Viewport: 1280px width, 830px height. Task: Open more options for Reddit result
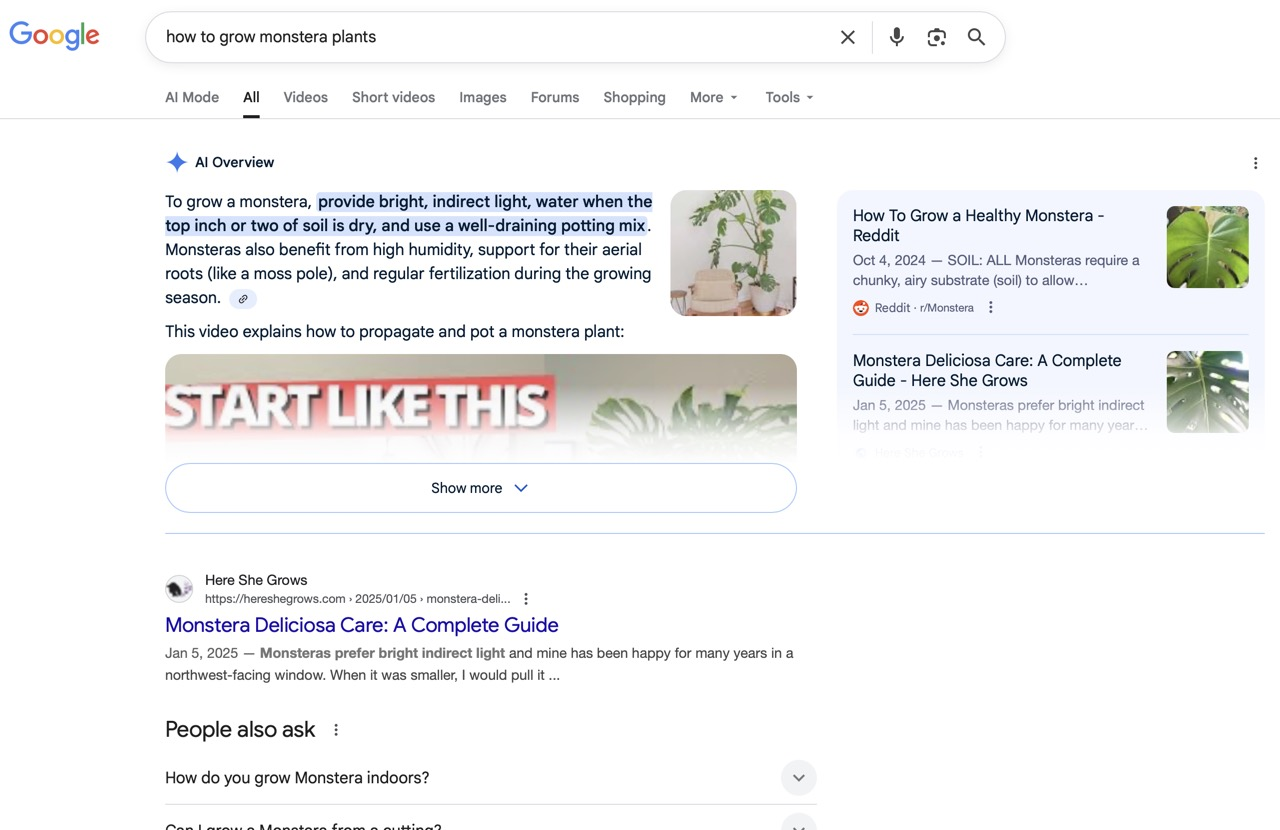(990, 308)
